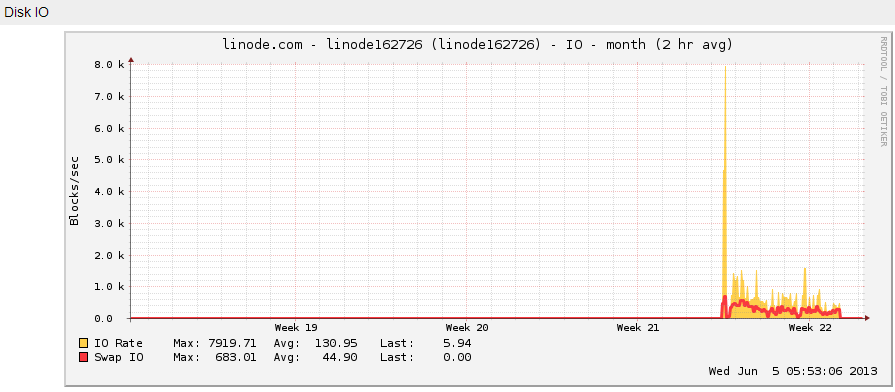Click the Swap IO Avg value 44.90

[340, 358]
